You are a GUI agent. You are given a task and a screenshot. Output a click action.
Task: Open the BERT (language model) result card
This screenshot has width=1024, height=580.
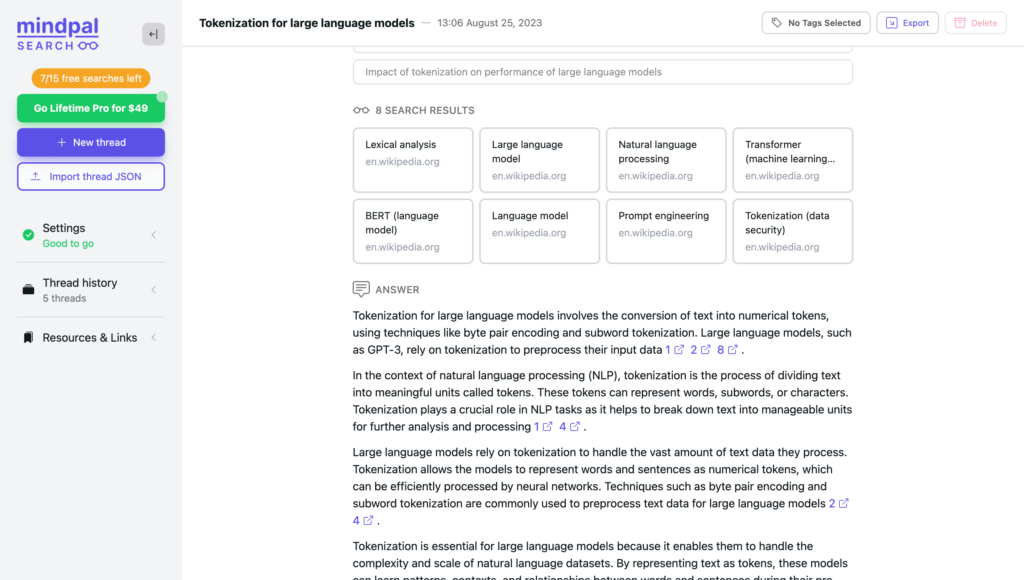(x=412, y=231)
